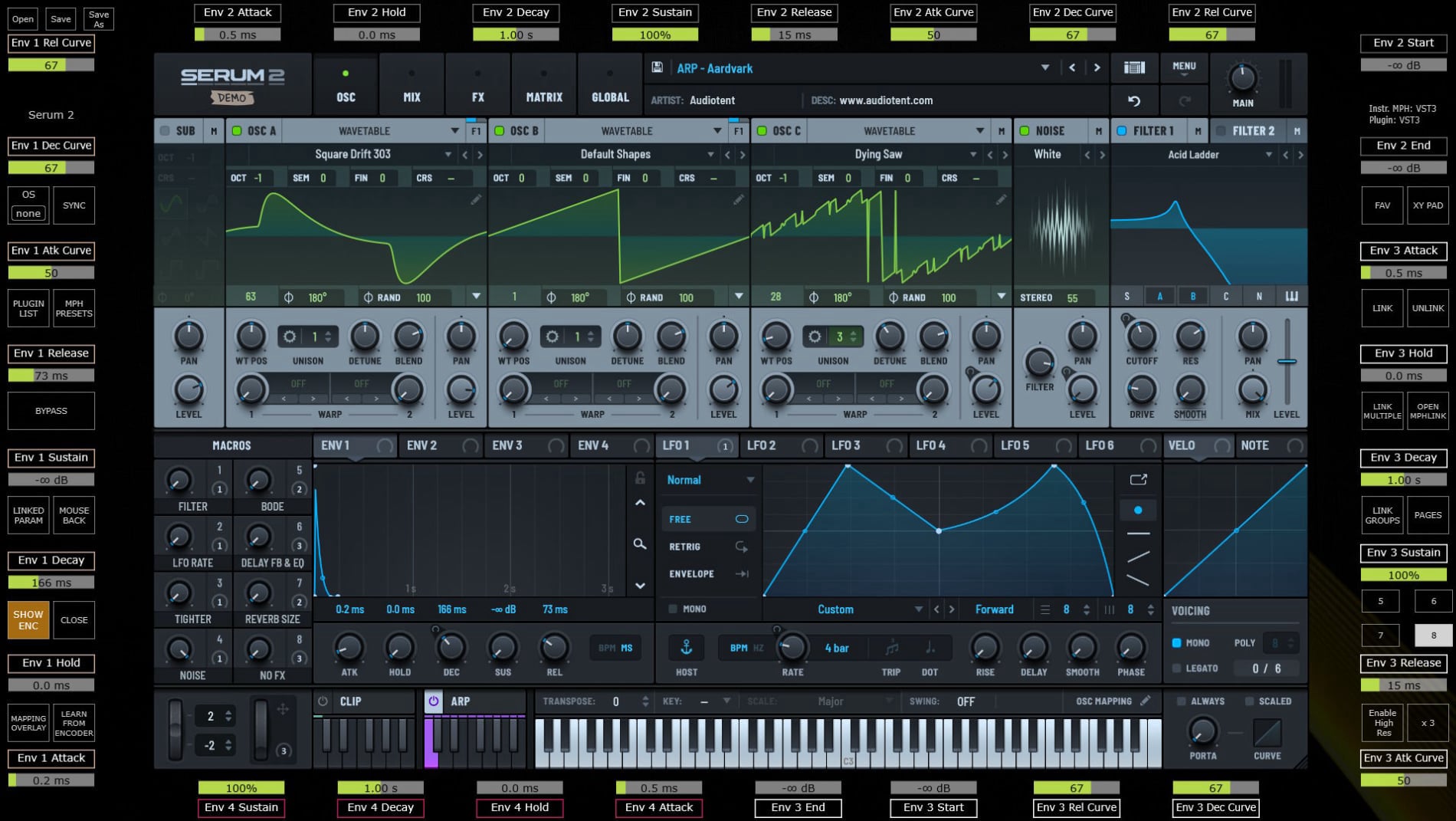
Task: Click the BYPASS button
Action: click(51, 411)
